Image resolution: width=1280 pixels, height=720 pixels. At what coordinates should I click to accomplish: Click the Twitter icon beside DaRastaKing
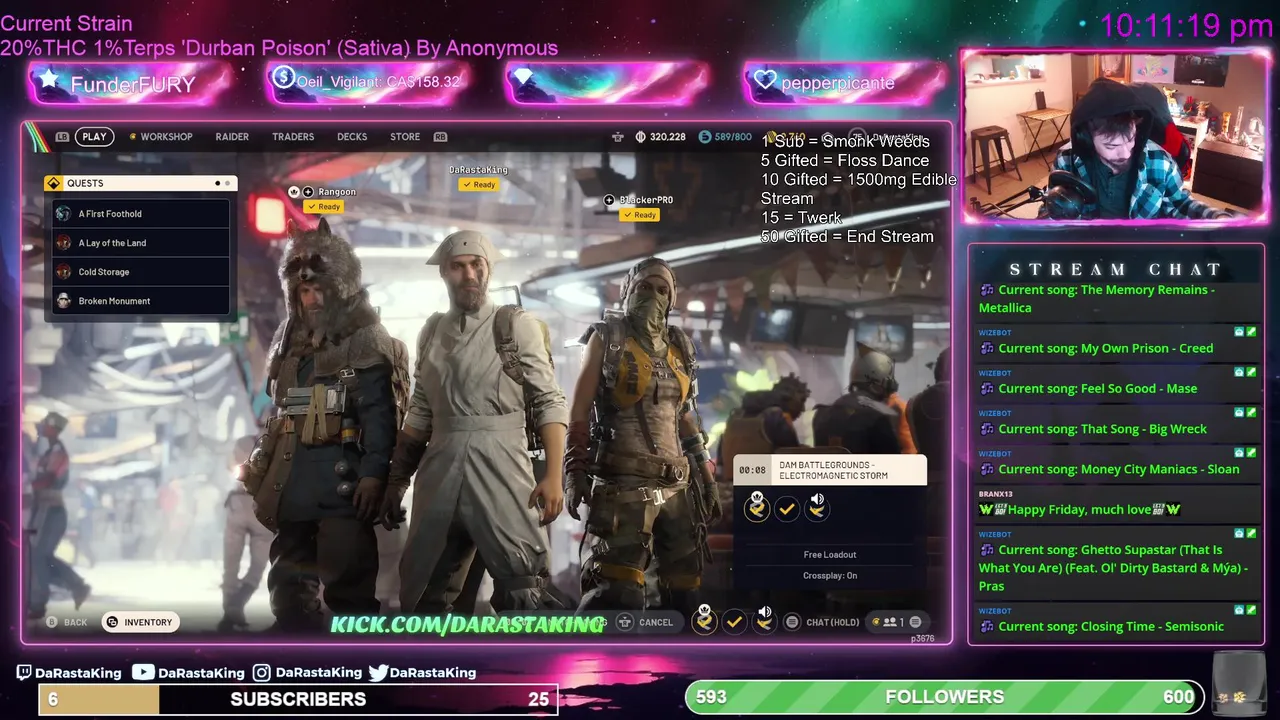click(378, 673)
